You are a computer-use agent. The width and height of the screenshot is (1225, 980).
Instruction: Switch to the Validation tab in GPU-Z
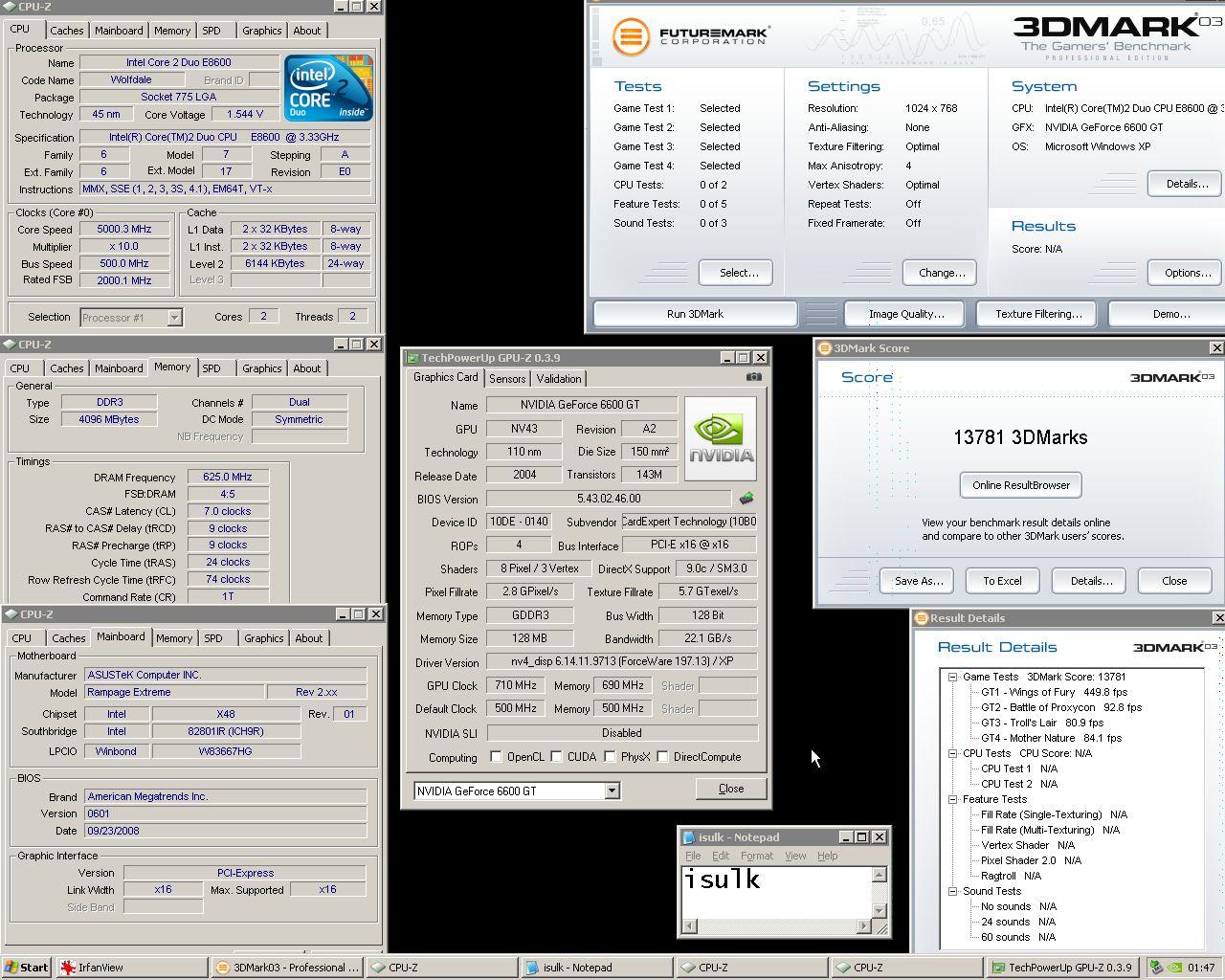pos(559,379)
